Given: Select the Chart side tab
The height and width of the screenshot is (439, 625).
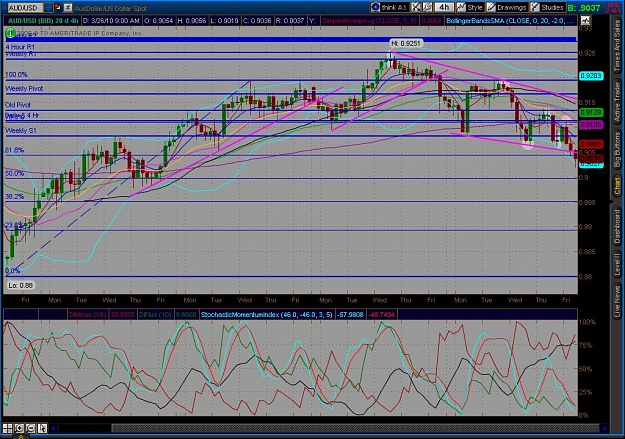Looking at the screenshot, I should [617, 186].
